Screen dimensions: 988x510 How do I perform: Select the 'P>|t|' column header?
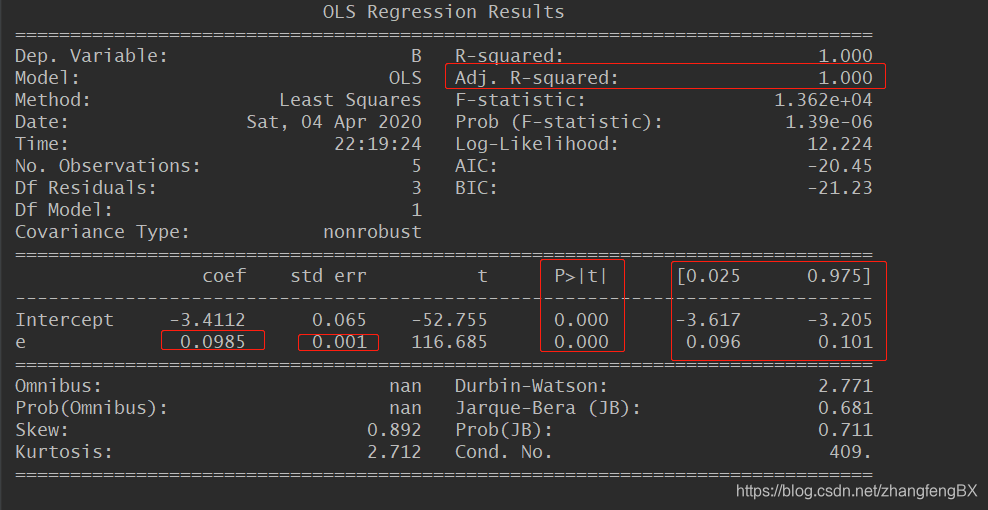582,276
